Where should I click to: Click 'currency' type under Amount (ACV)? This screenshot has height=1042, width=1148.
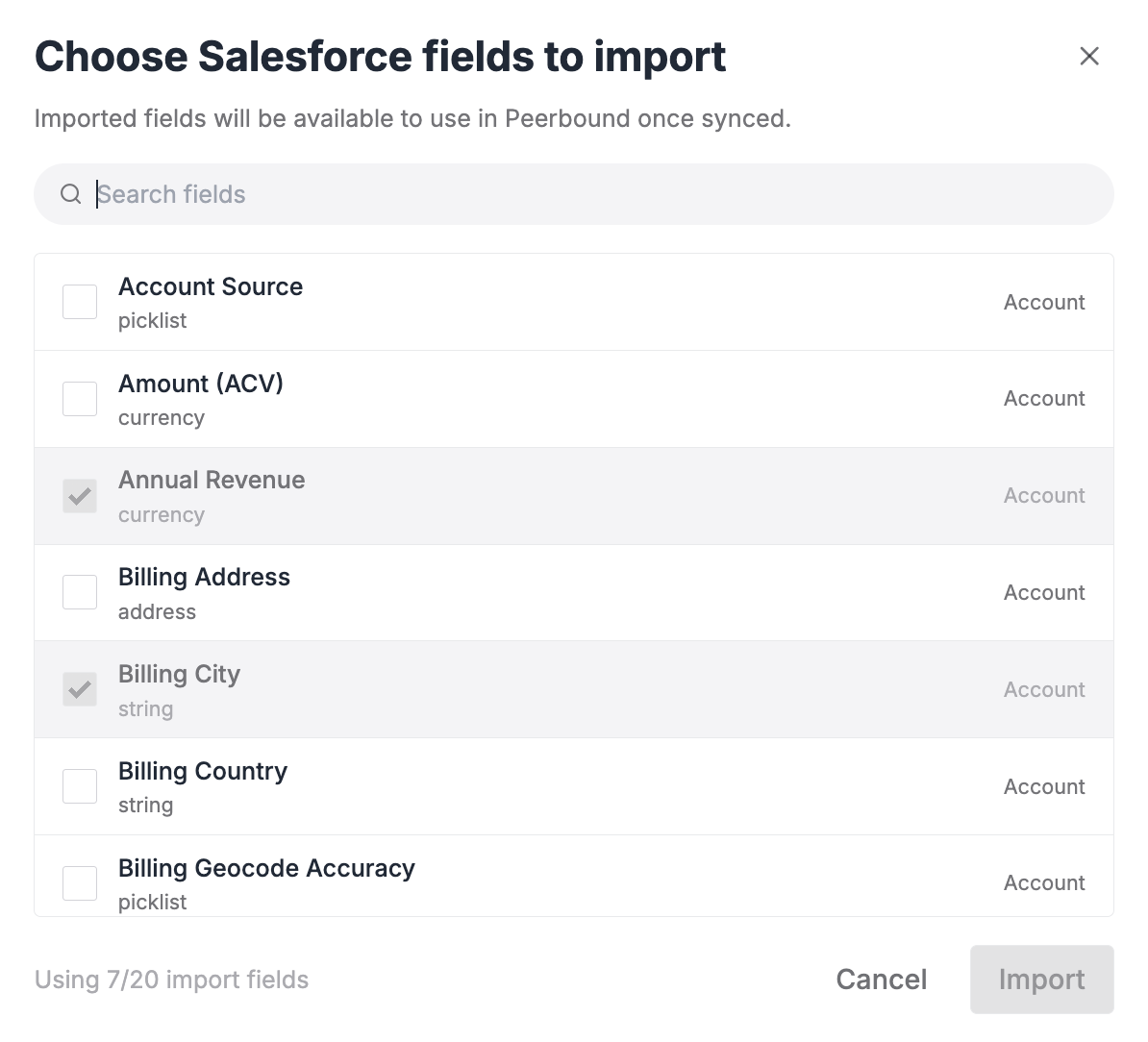click(x=162, y=418)
